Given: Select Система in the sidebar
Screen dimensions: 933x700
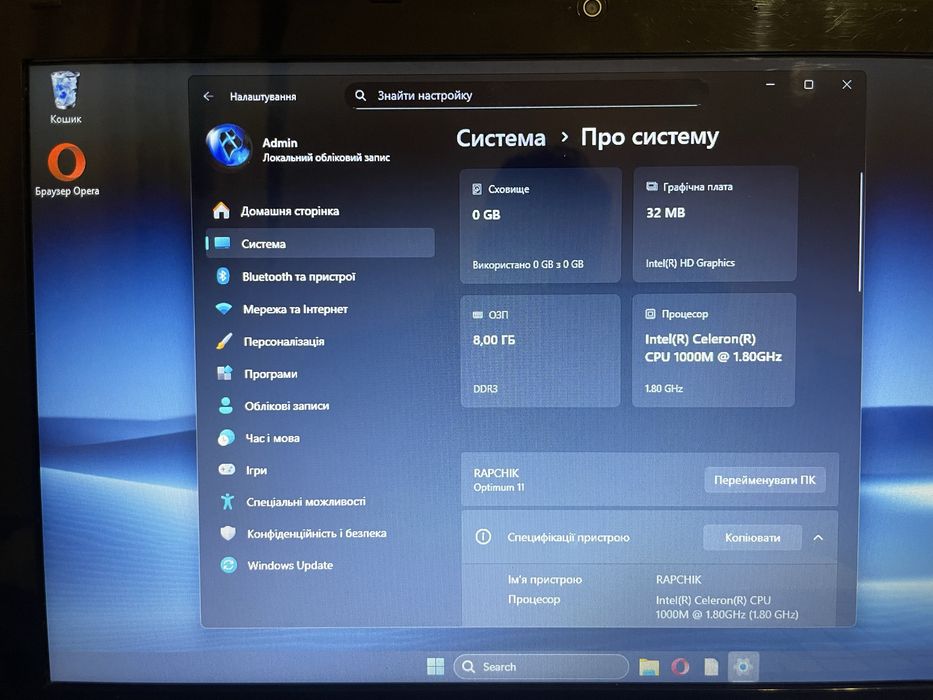Looking at the screenshot, I should tap(320, 243).
